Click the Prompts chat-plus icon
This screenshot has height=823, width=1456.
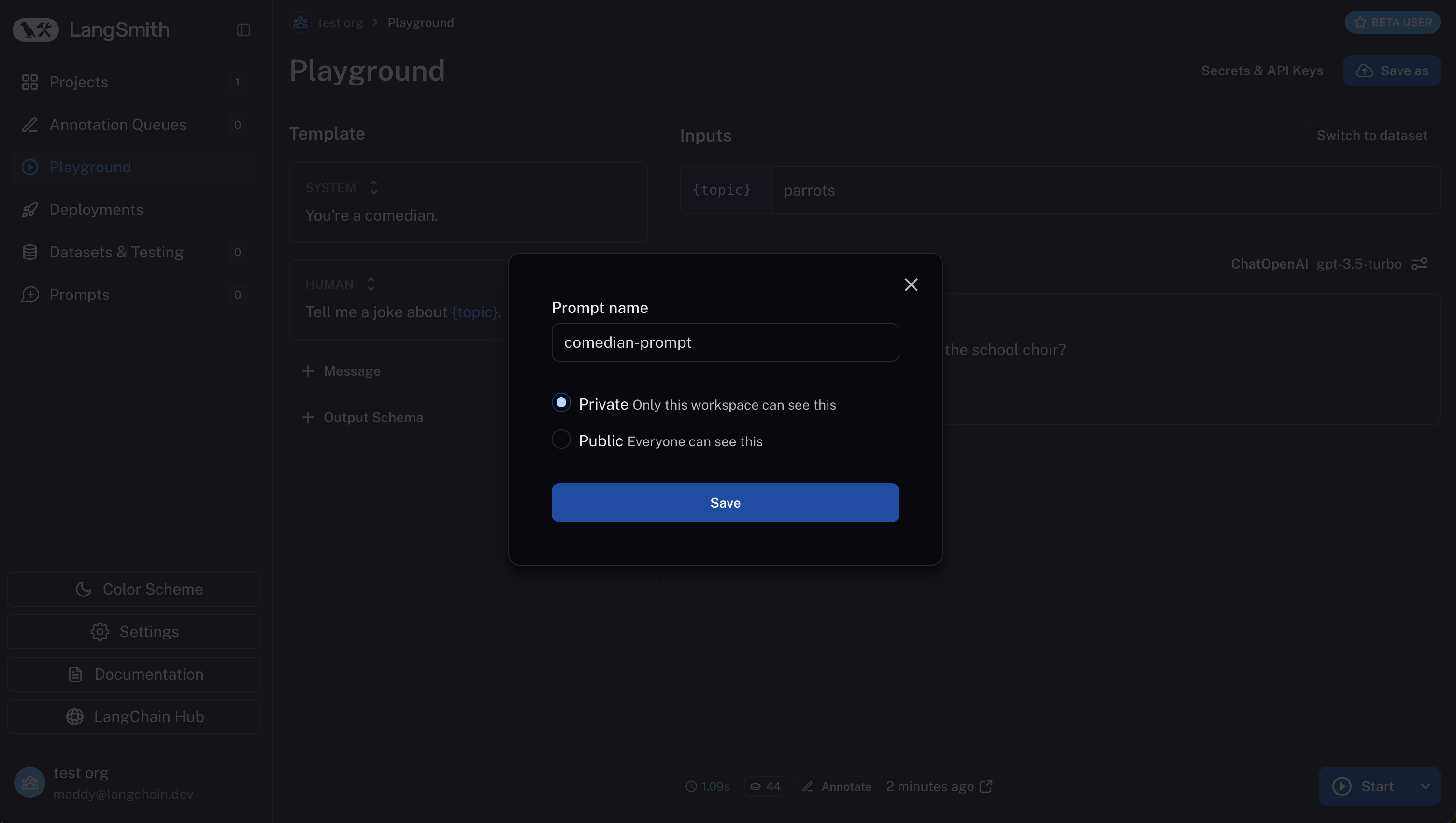pos(29,295)
